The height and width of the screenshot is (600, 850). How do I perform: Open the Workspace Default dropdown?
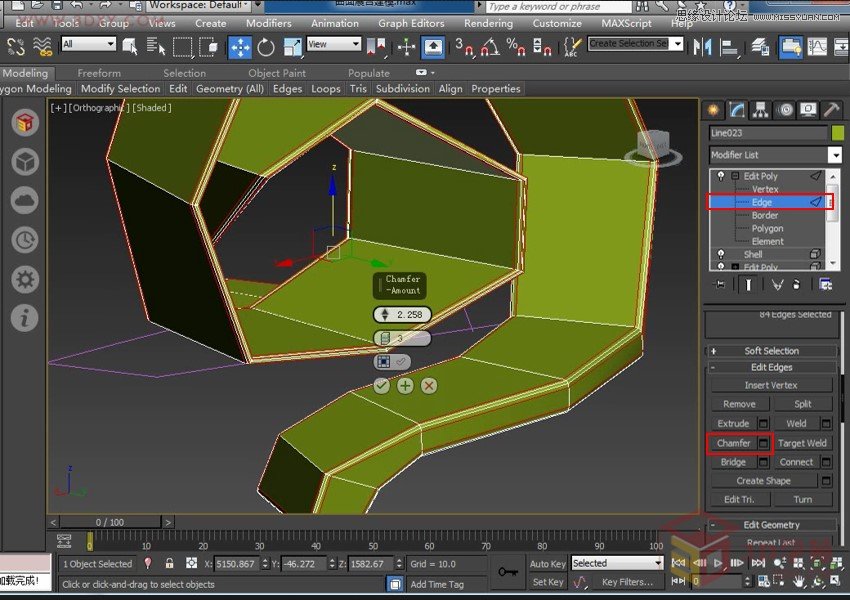[x=204, y=5]
